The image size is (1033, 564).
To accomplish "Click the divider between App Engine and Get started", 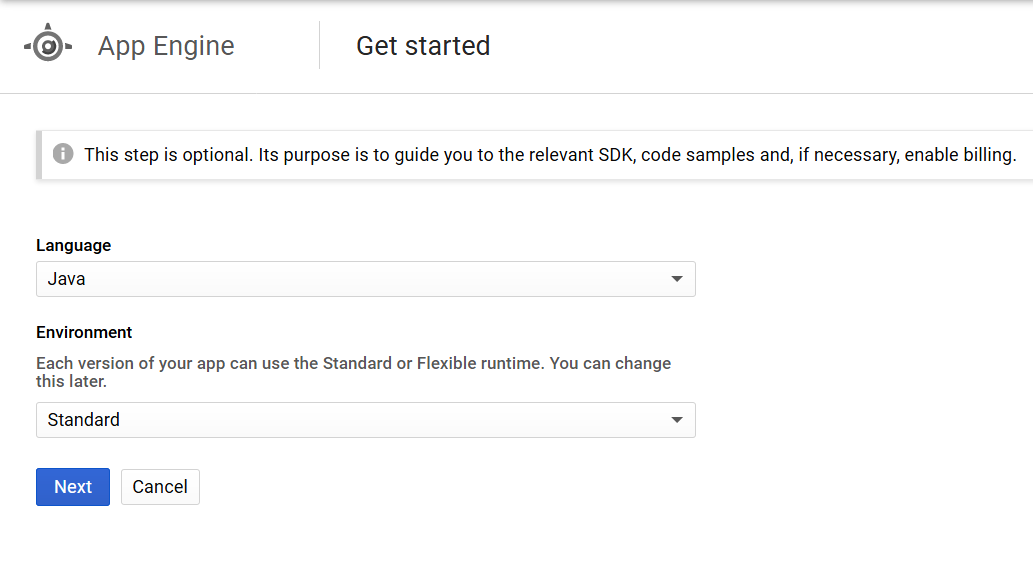I will [x=319, y=46].
